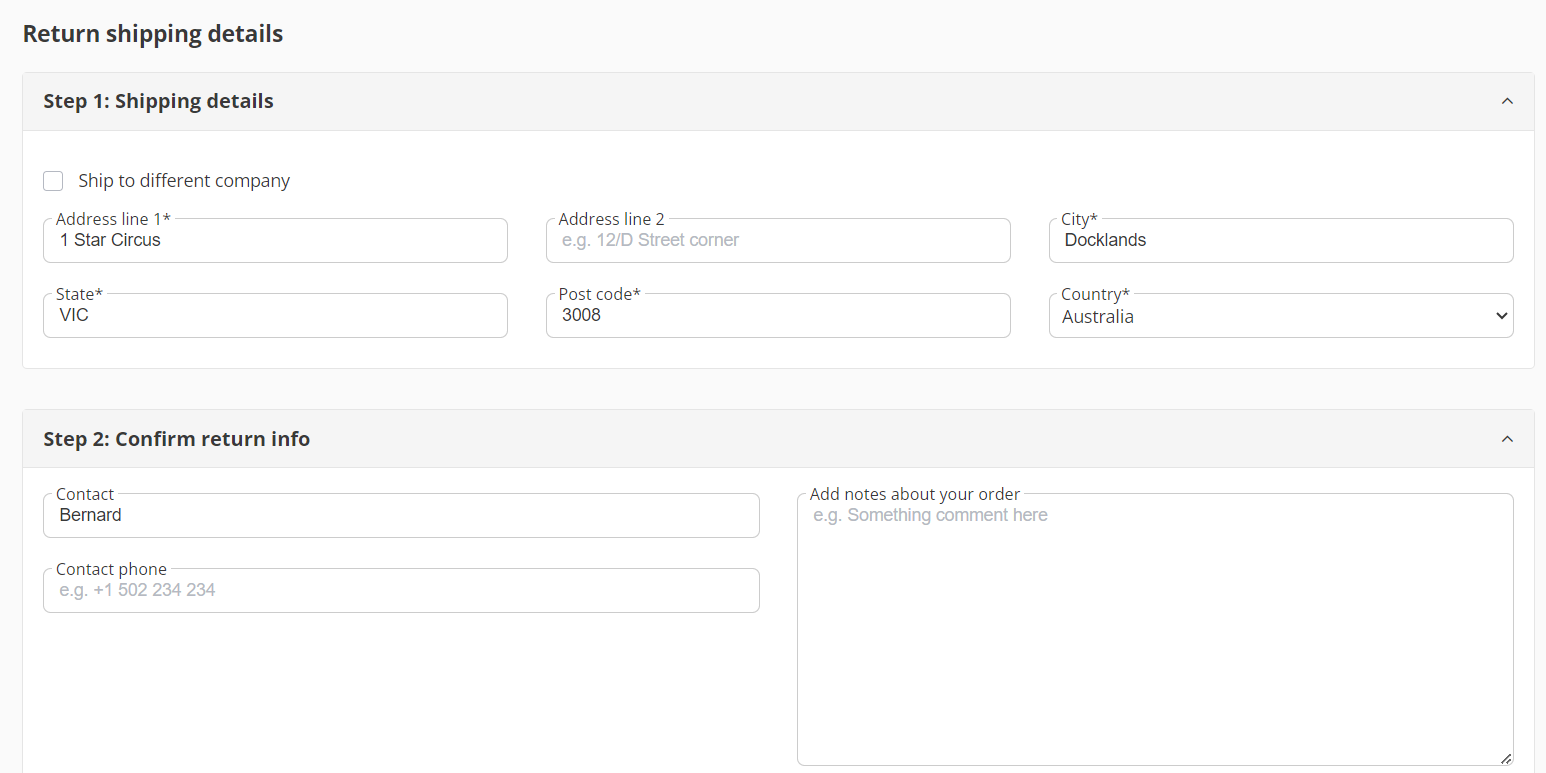
Task: Click the Ship to different company label
Action: click(x=184, y=181)
